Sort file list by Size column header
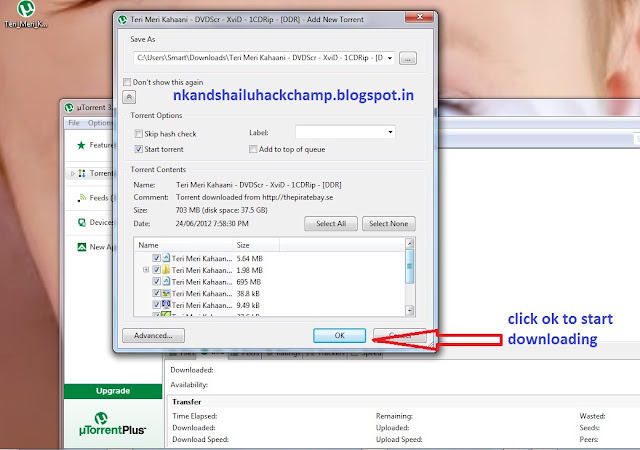The image size is (640, 450). click(x=256, y=245)
